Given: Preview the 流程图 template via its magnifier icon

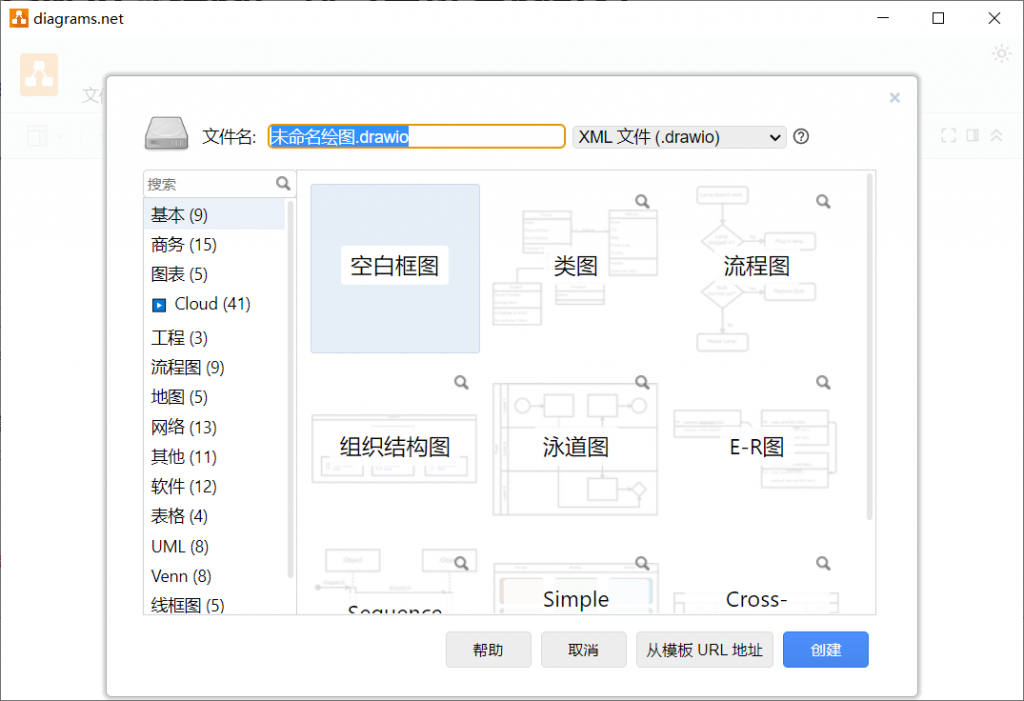Looking at the screenshot, I should pyautogui.click(x=823, y=200).
